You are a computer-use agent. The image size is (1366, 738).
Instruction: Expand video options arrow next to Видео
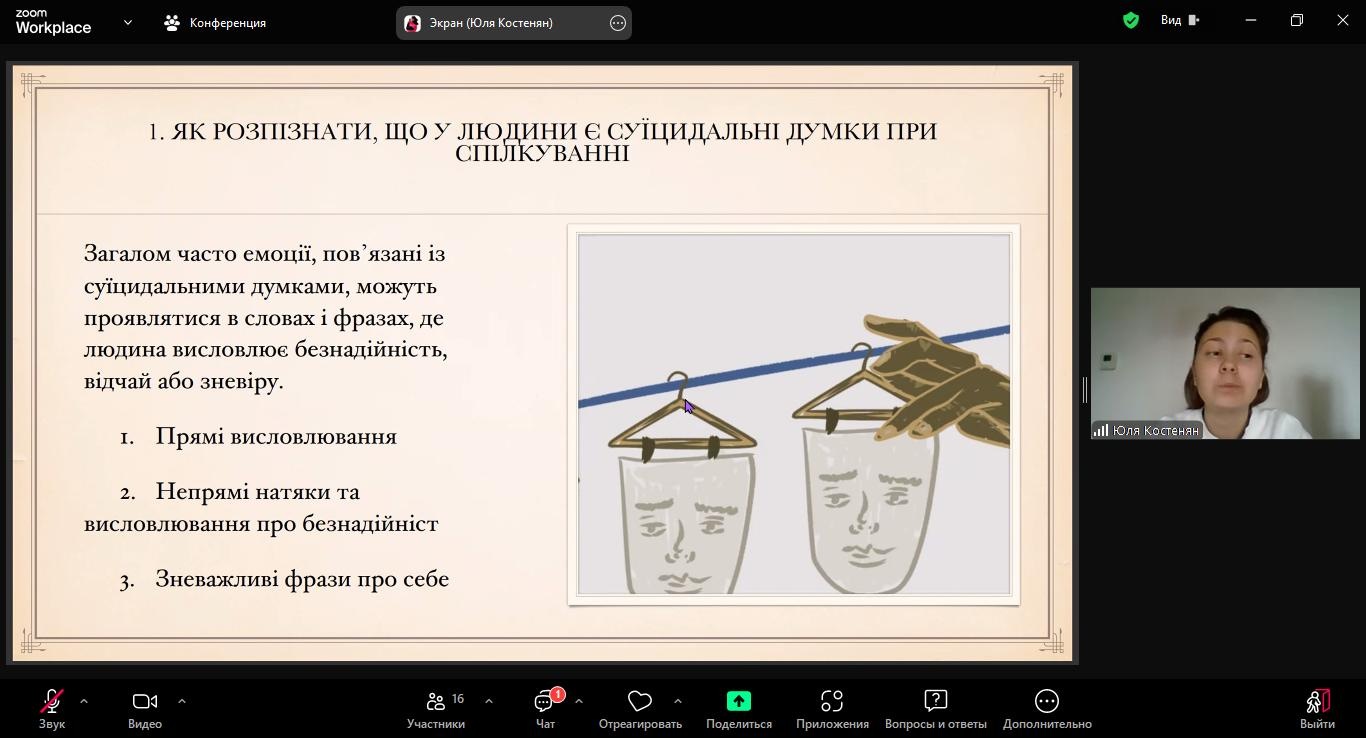pyautogui.click(x=181, y=701)
